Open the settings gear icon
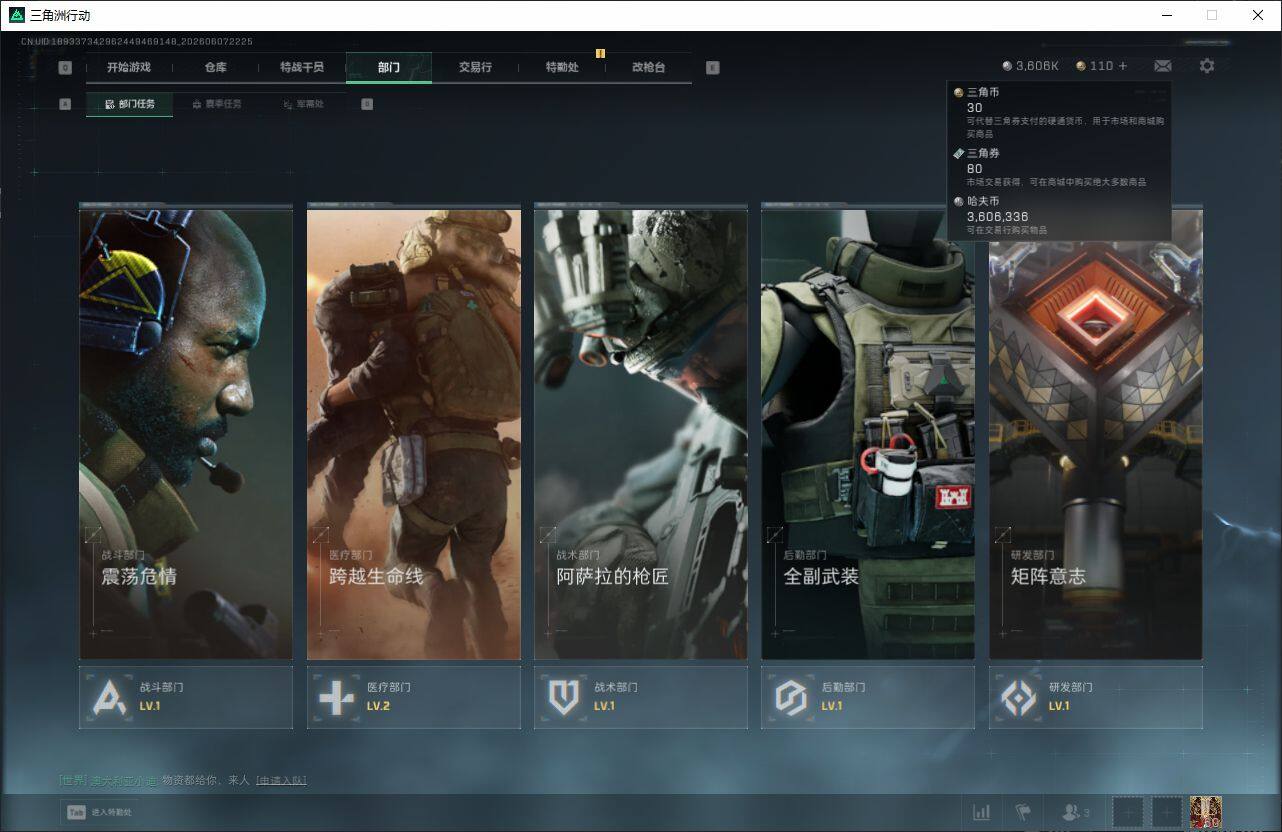 [1207, 66]
